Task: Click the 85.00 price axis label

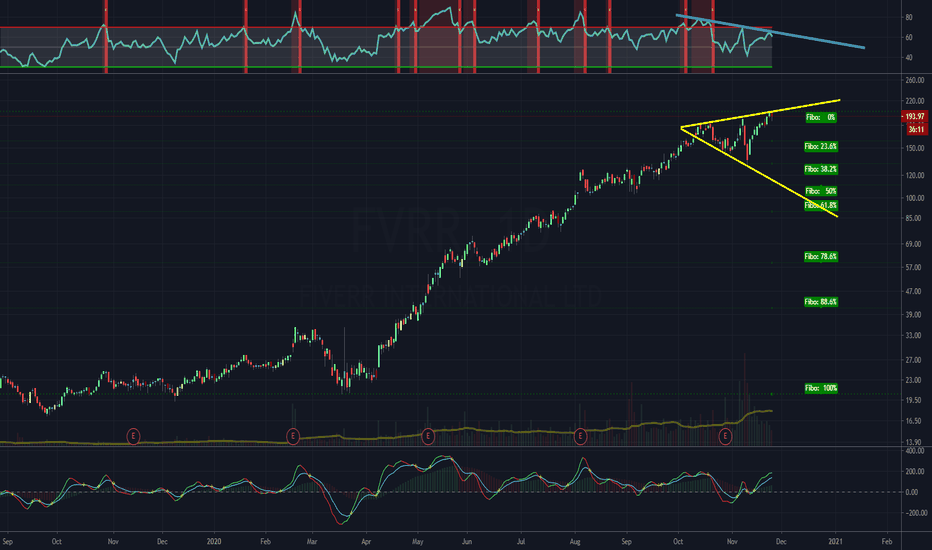Action: 915,218
